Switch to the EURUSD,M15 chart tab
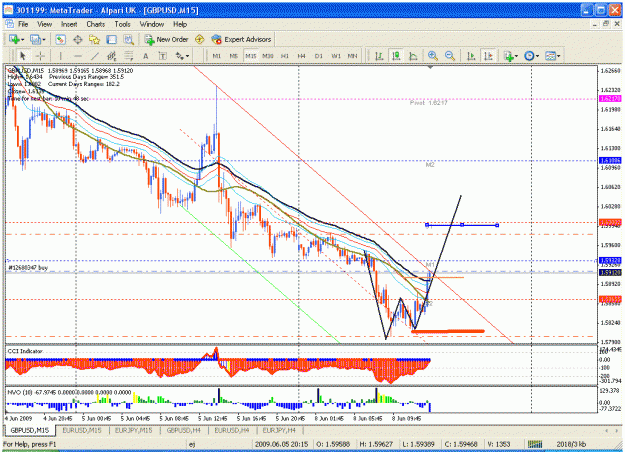This screenshot has height=452, width=625. 82,430
